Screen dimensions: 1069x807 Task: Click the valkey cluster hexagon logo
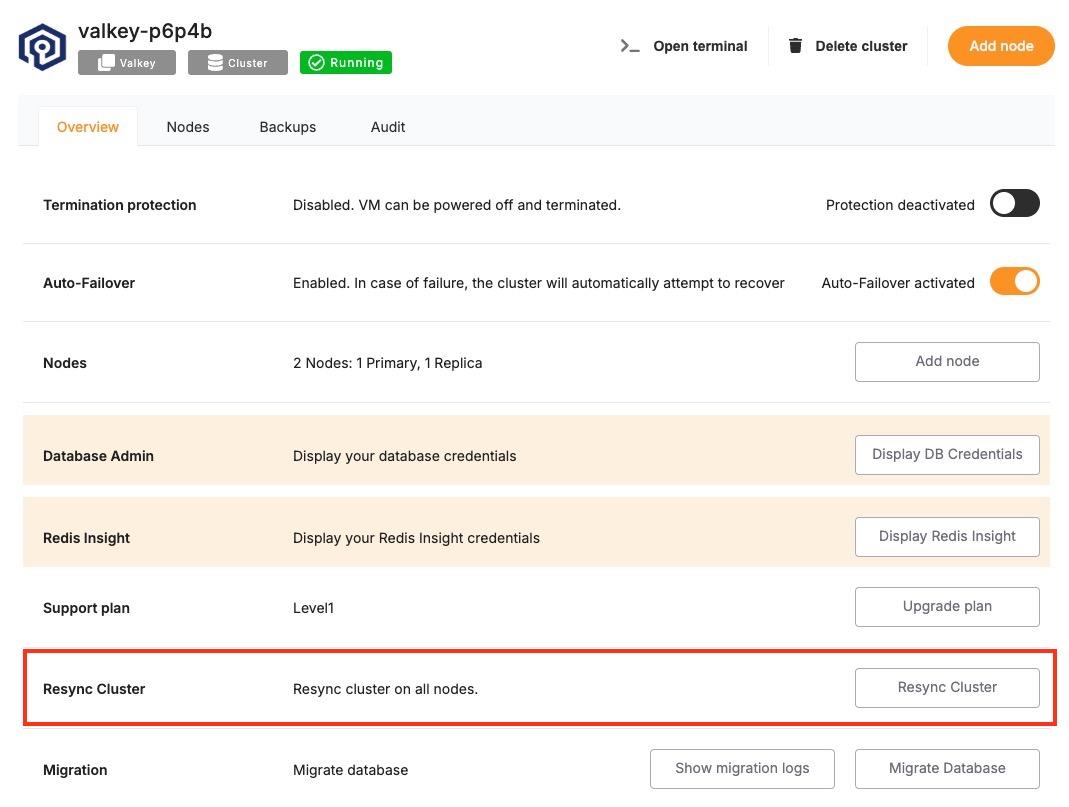tap(42, 47)
